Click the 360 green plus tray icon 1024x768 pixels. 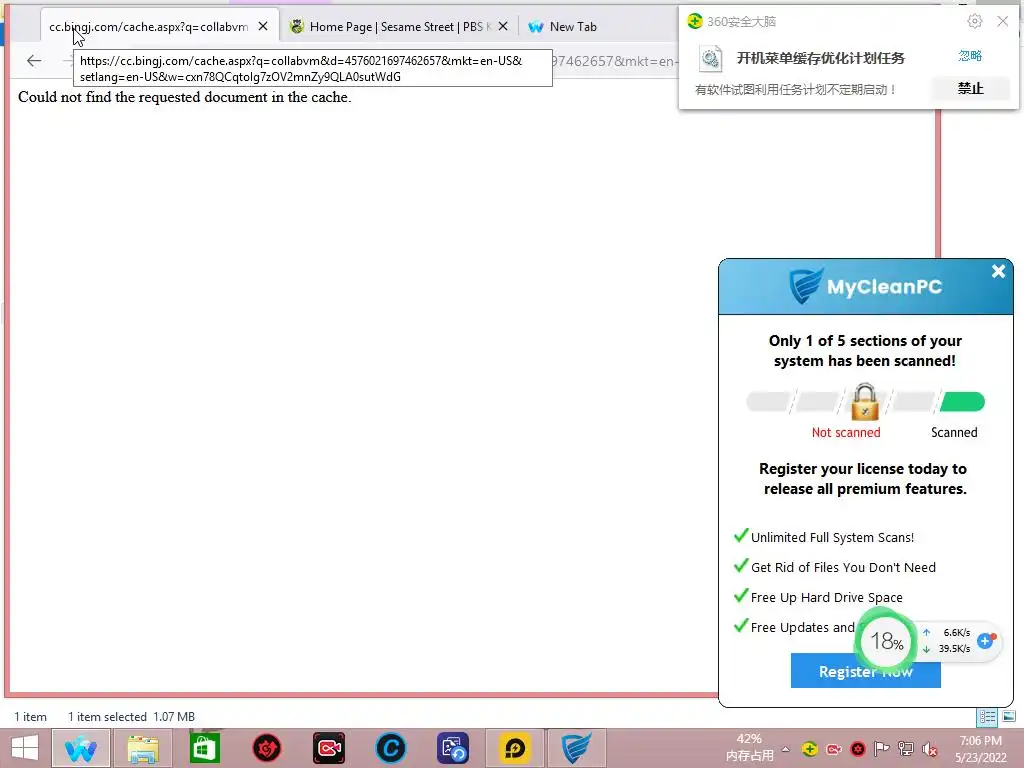[809, 749]
